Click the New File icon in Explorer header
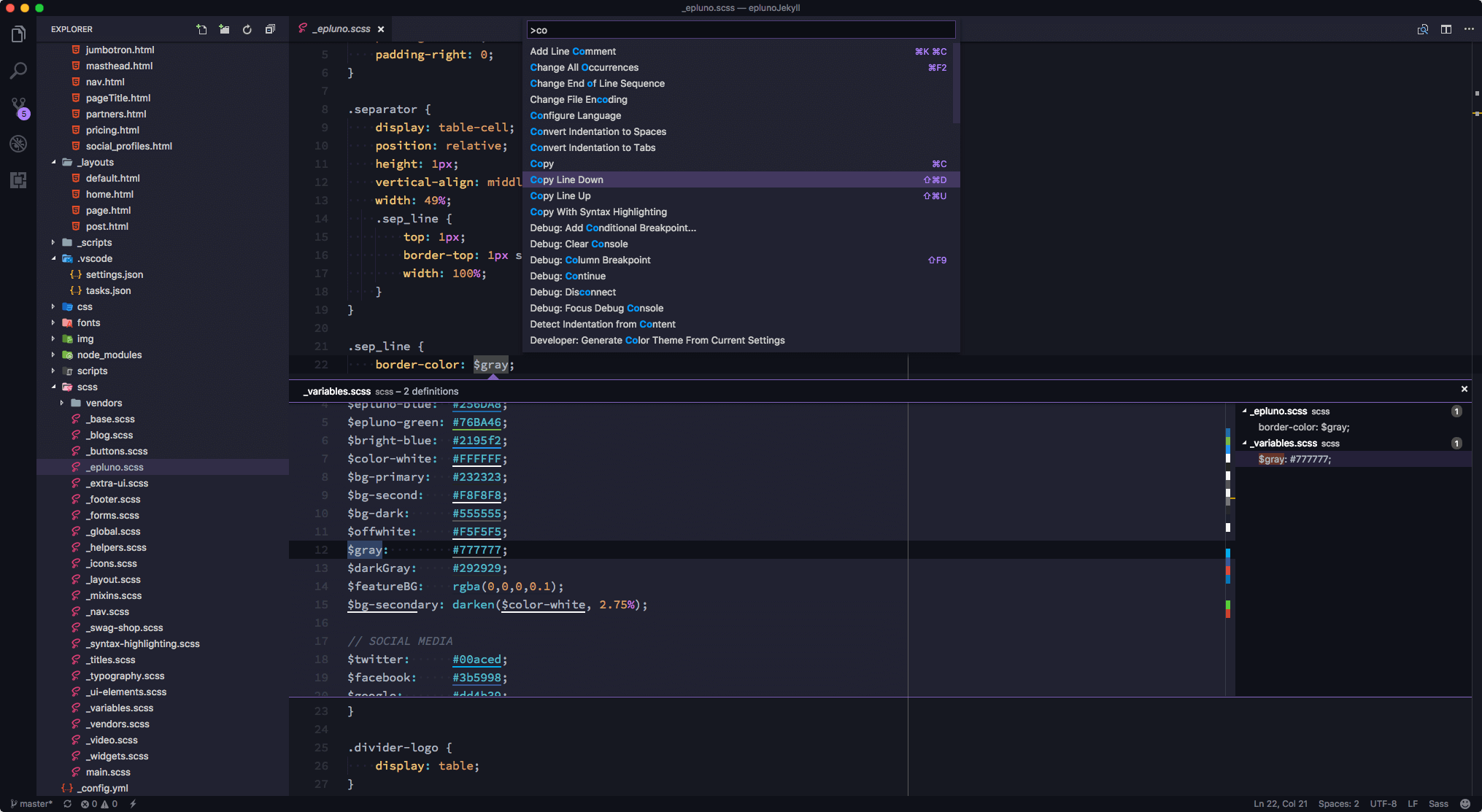Viewport: 1482px width, 812px height. 201,29
